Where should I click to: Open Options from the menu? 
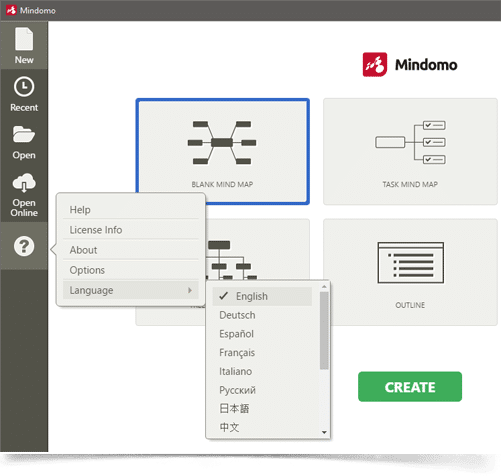point(131,270)
